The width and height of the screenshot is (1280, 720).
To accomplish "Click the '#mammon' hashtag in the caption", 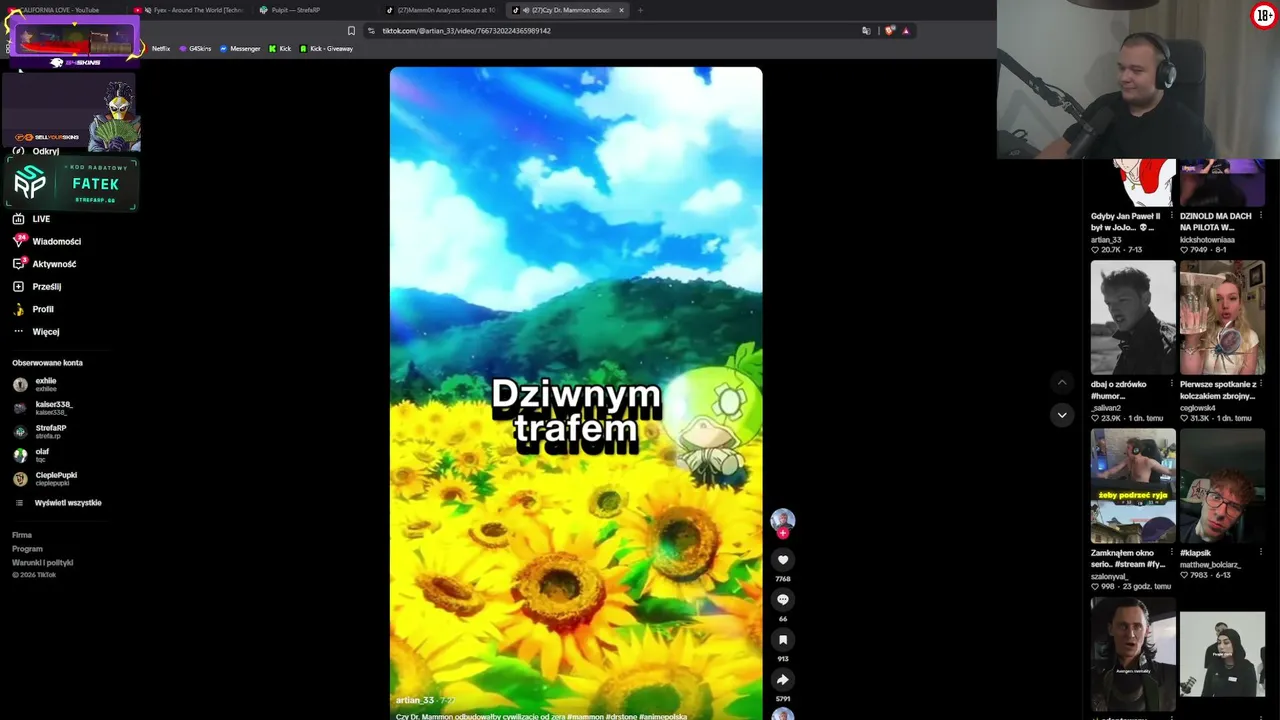I will (x=586, y=716).
